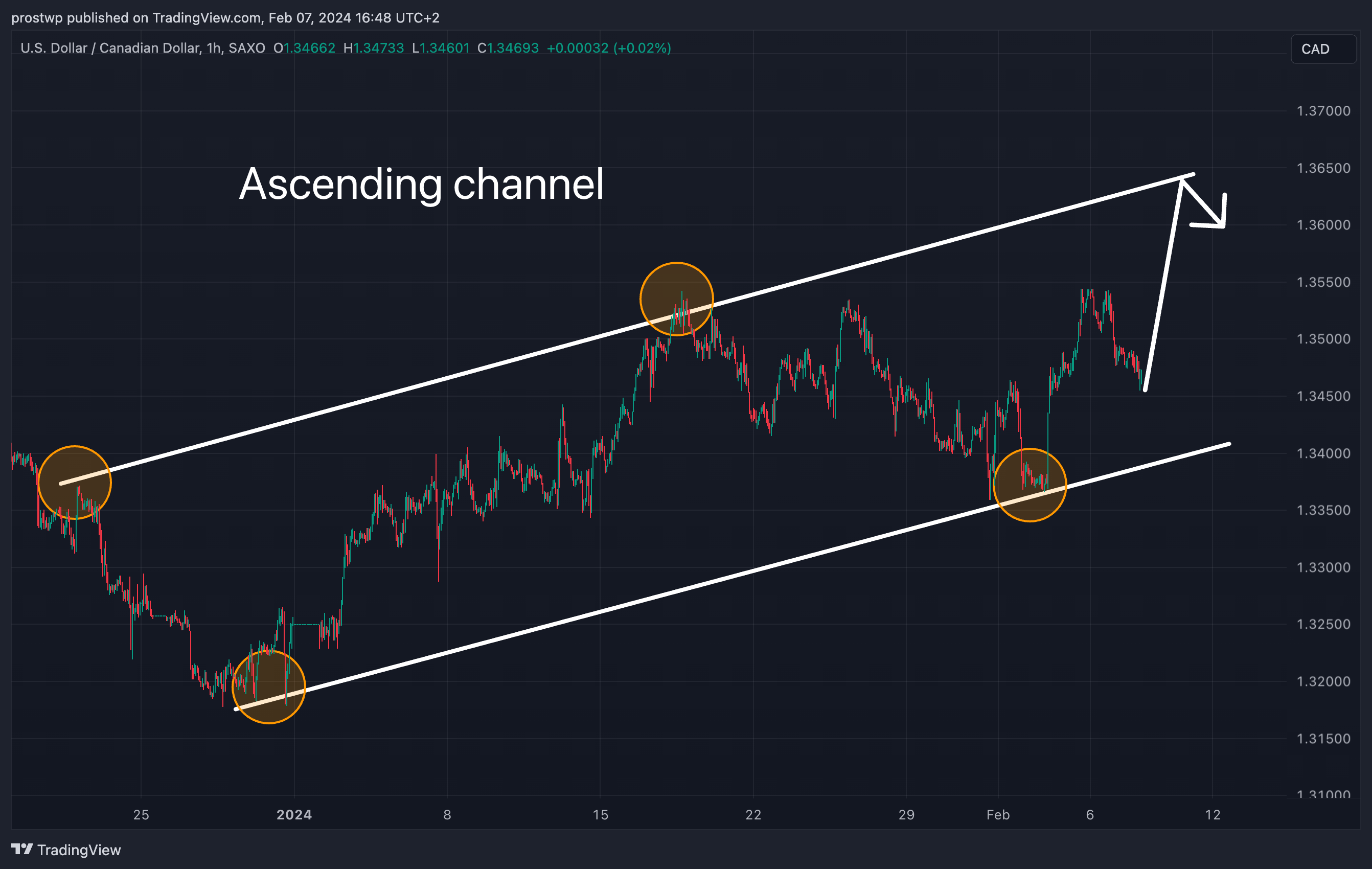Click the 1.36000 price axis label
The height and width of the screenshot is (869, 1372).
click(x=1323, y=225)
